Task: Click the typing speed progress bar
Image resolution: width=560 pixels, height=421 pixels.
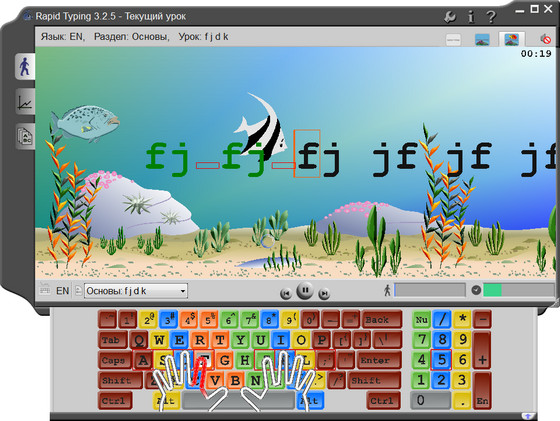Action: click(x=430, y=290)
